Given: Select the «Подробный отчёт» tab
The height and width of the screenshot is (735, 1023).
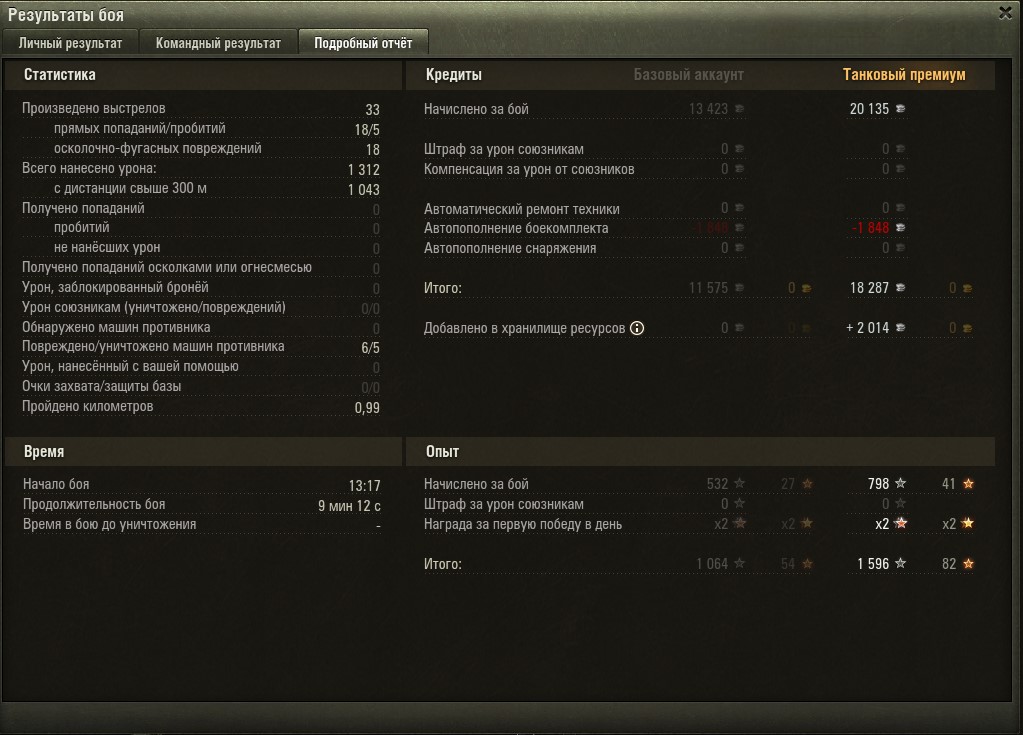Looking at the screenshot, I should click(x=363, y=43).
